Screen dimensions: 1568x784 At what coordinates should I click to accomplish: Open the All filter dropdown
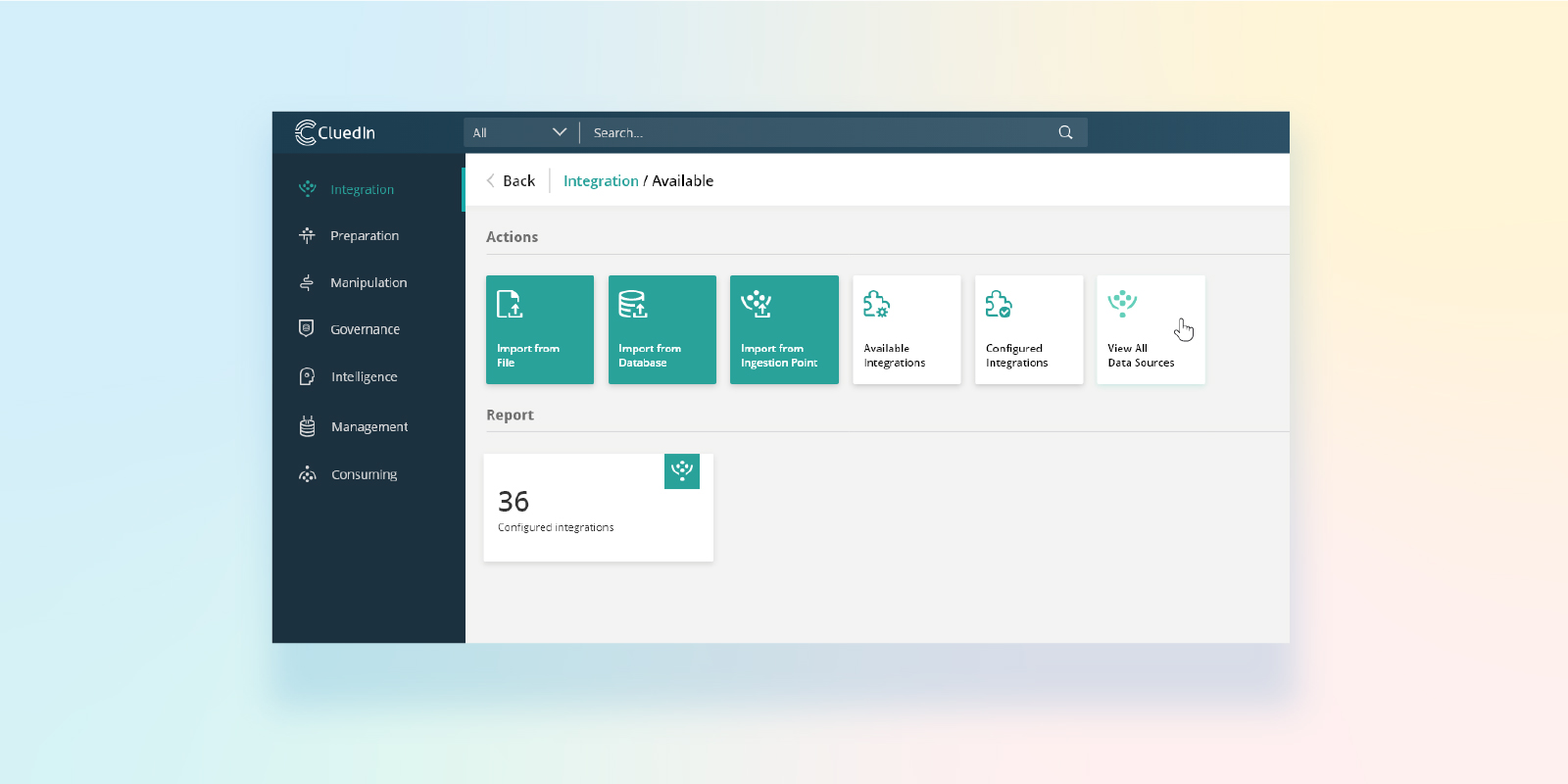520,132
